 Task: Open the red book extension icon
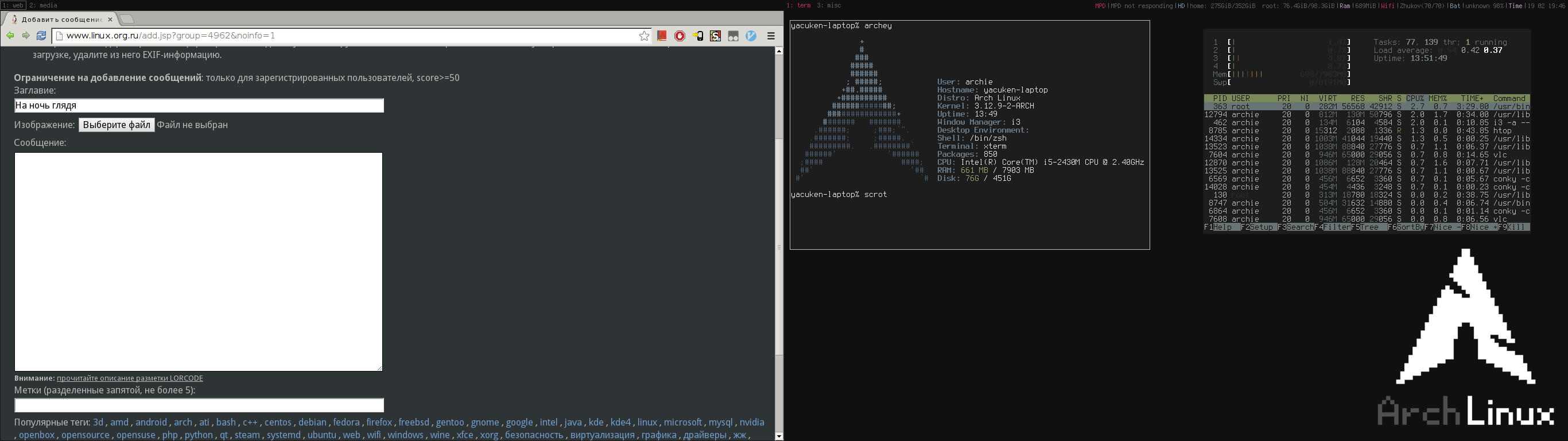pos(662,36)
